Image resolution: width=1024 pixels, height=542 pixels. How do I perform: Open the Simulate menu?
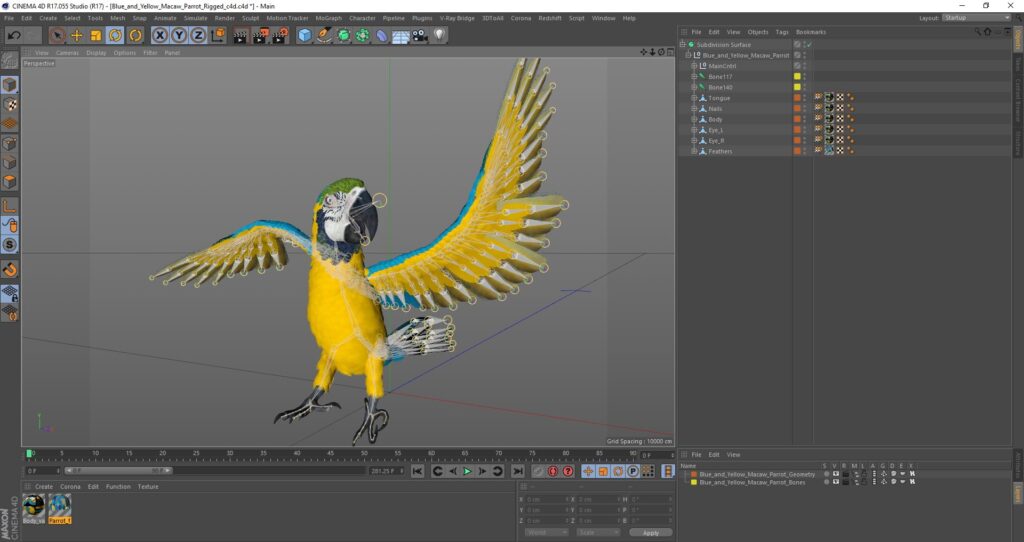(195, 18)
